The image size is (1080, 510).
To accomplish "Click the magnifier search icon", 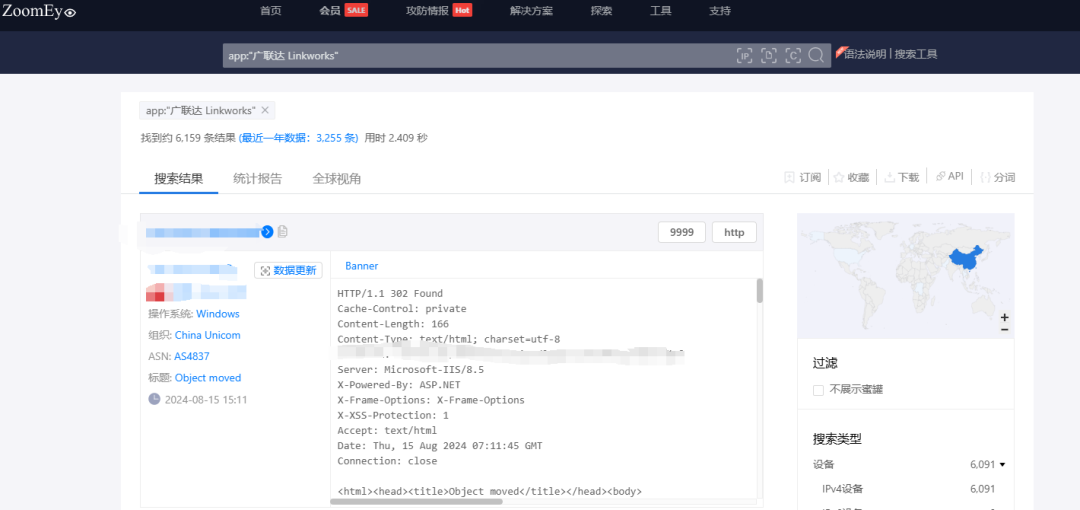I will point(816,56).
